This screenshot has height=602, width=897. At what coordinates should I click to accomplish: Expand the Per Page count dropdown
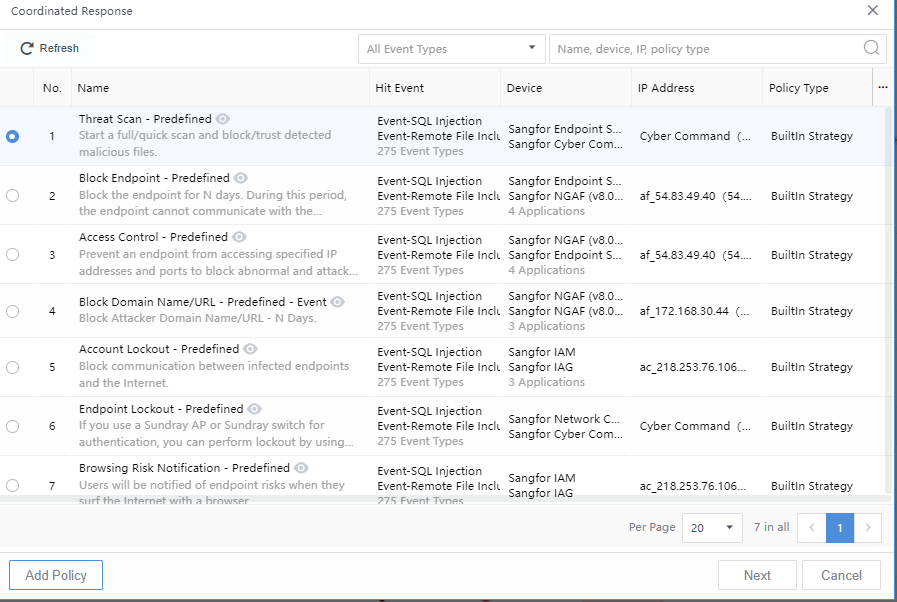point(712,527)
